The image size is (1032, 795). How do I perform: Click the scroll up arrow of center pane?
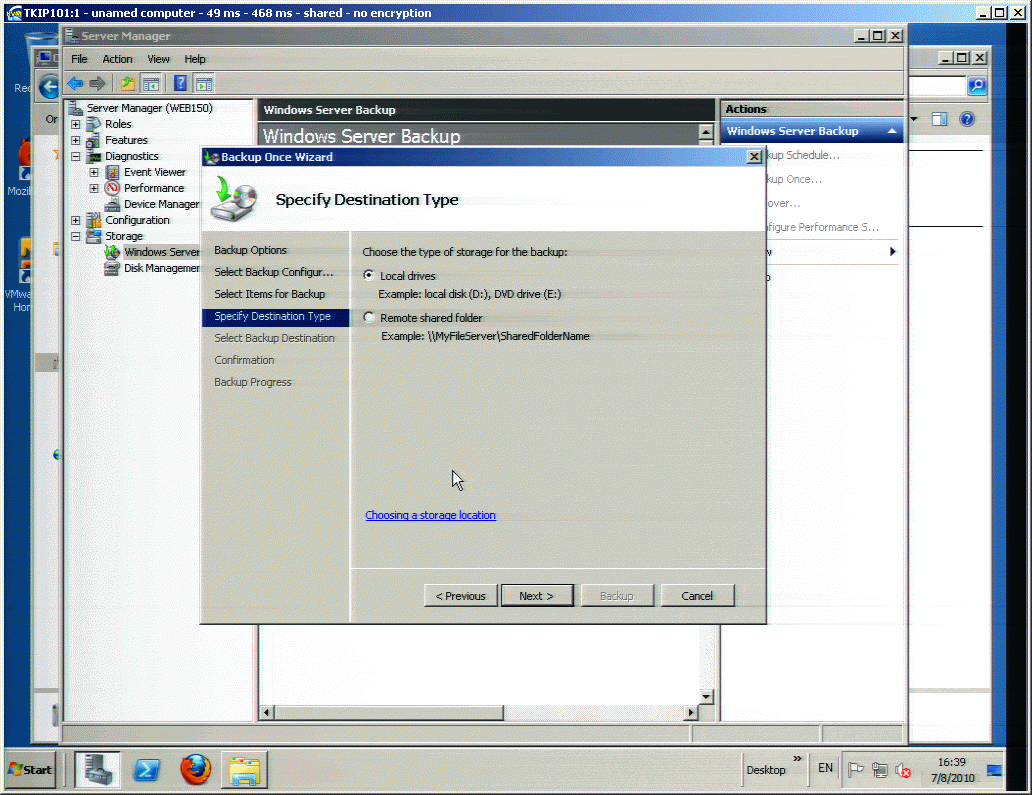pyautogui.click(x=706, y=132)
